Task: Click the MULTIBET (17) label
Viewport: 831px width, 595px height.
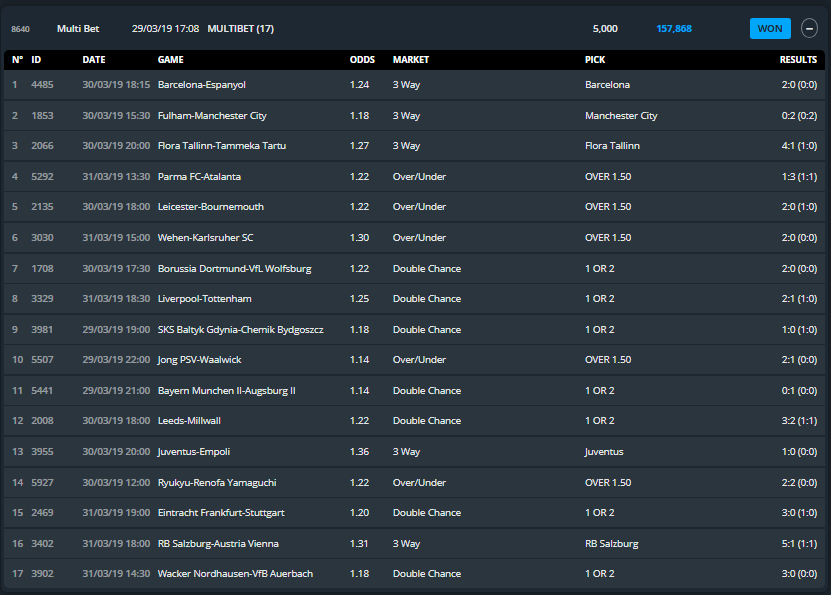Action: click(x=241, y=29)
